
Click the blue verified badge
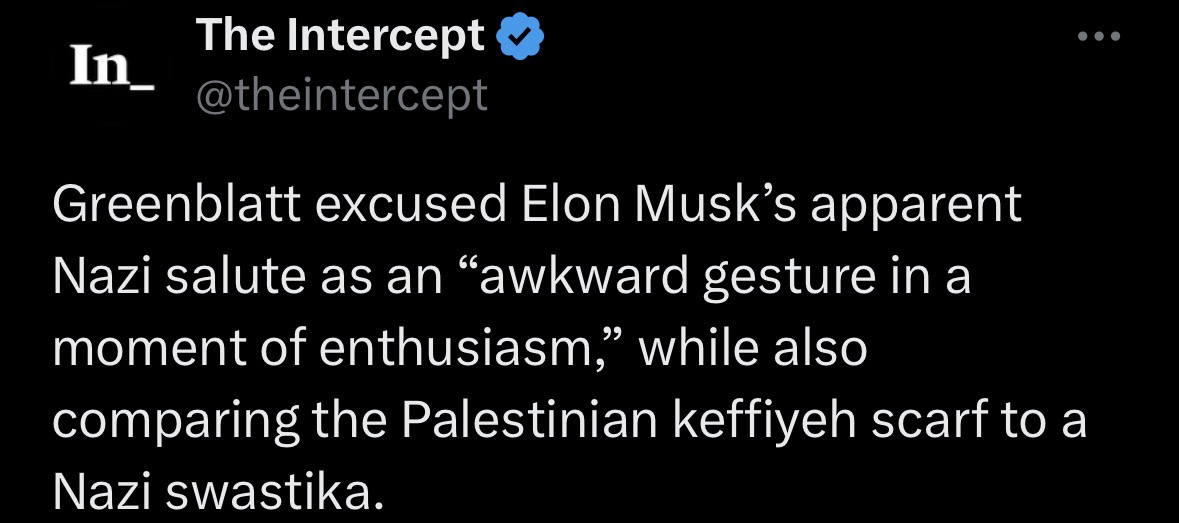[x=520, y=38]
